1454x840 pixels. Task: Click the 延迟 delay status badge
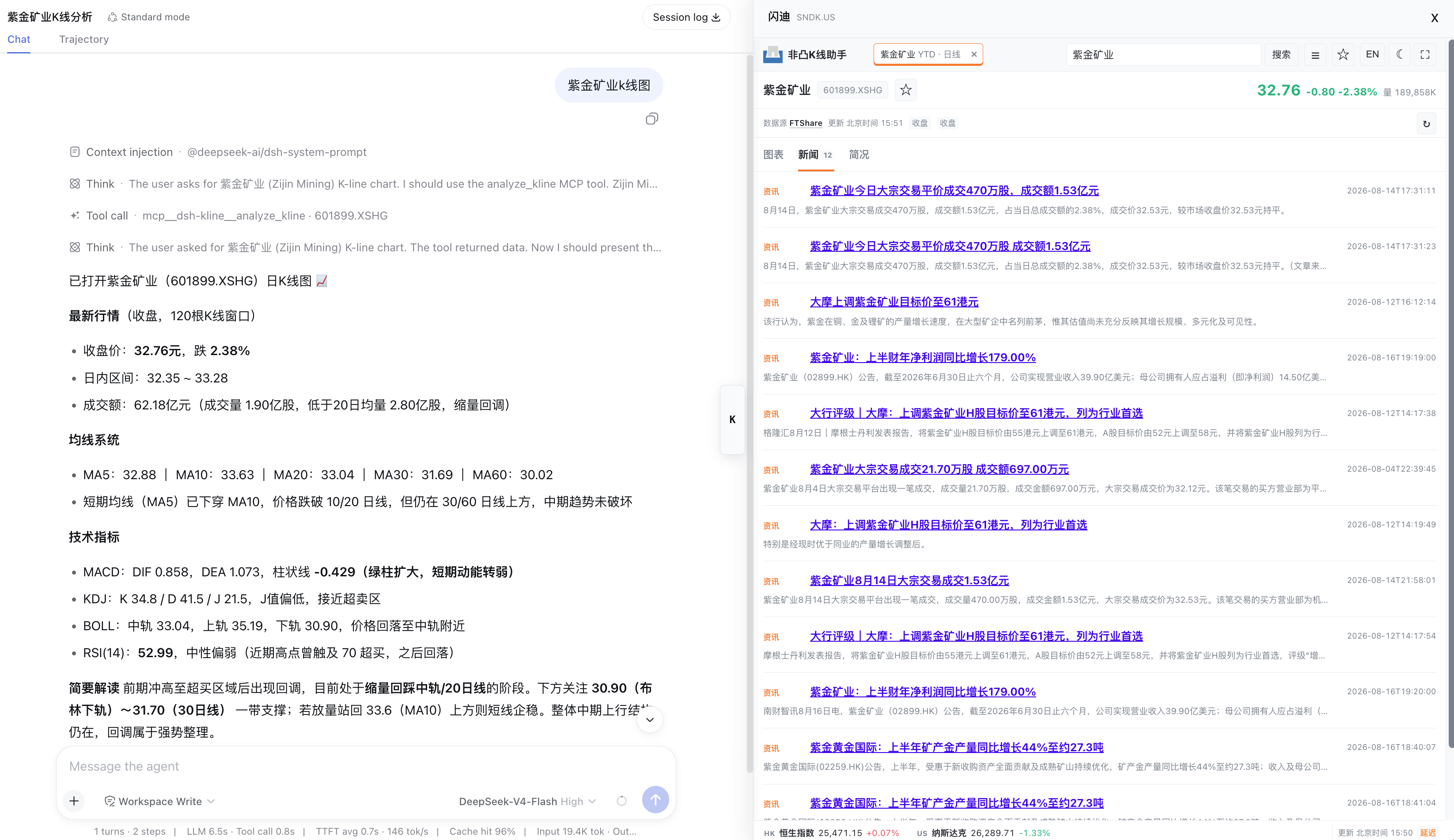click(1428, 833)
